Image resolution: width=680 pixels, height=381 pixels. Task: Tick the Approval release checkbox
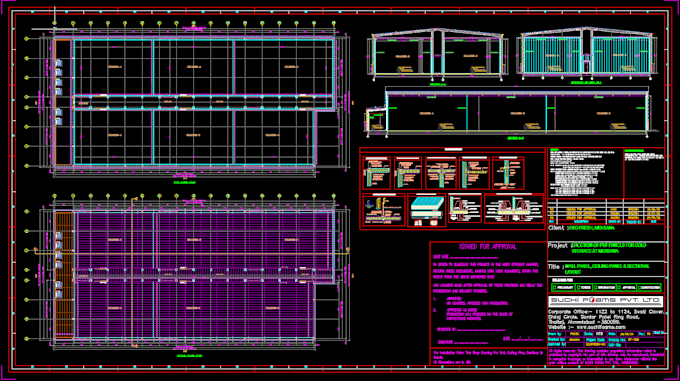pos(619,288)
